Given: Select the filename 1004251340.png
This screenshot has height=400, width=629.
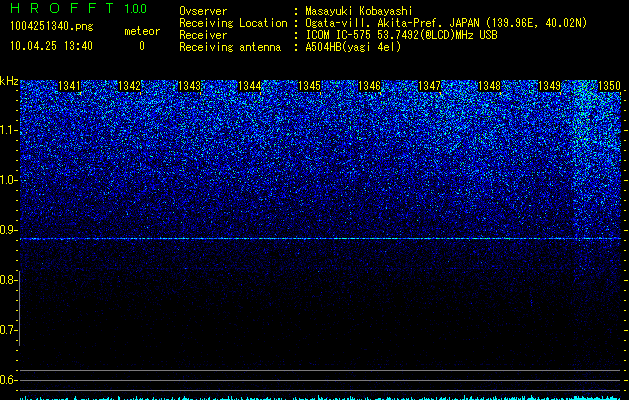Looking at the screenshot, I should tap(52, 27).
